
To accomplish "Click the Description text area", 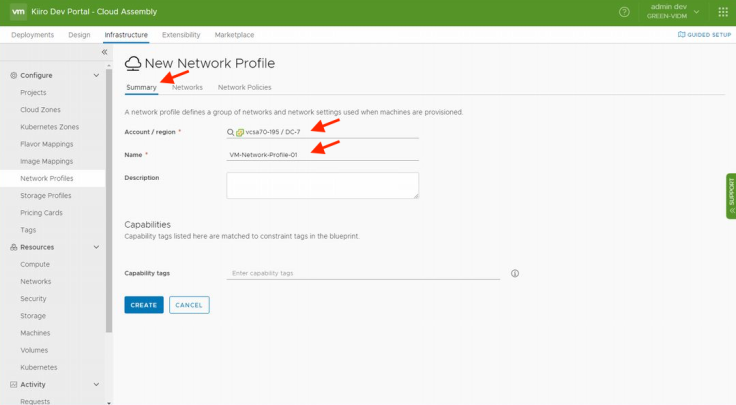I will pos(322,185).
